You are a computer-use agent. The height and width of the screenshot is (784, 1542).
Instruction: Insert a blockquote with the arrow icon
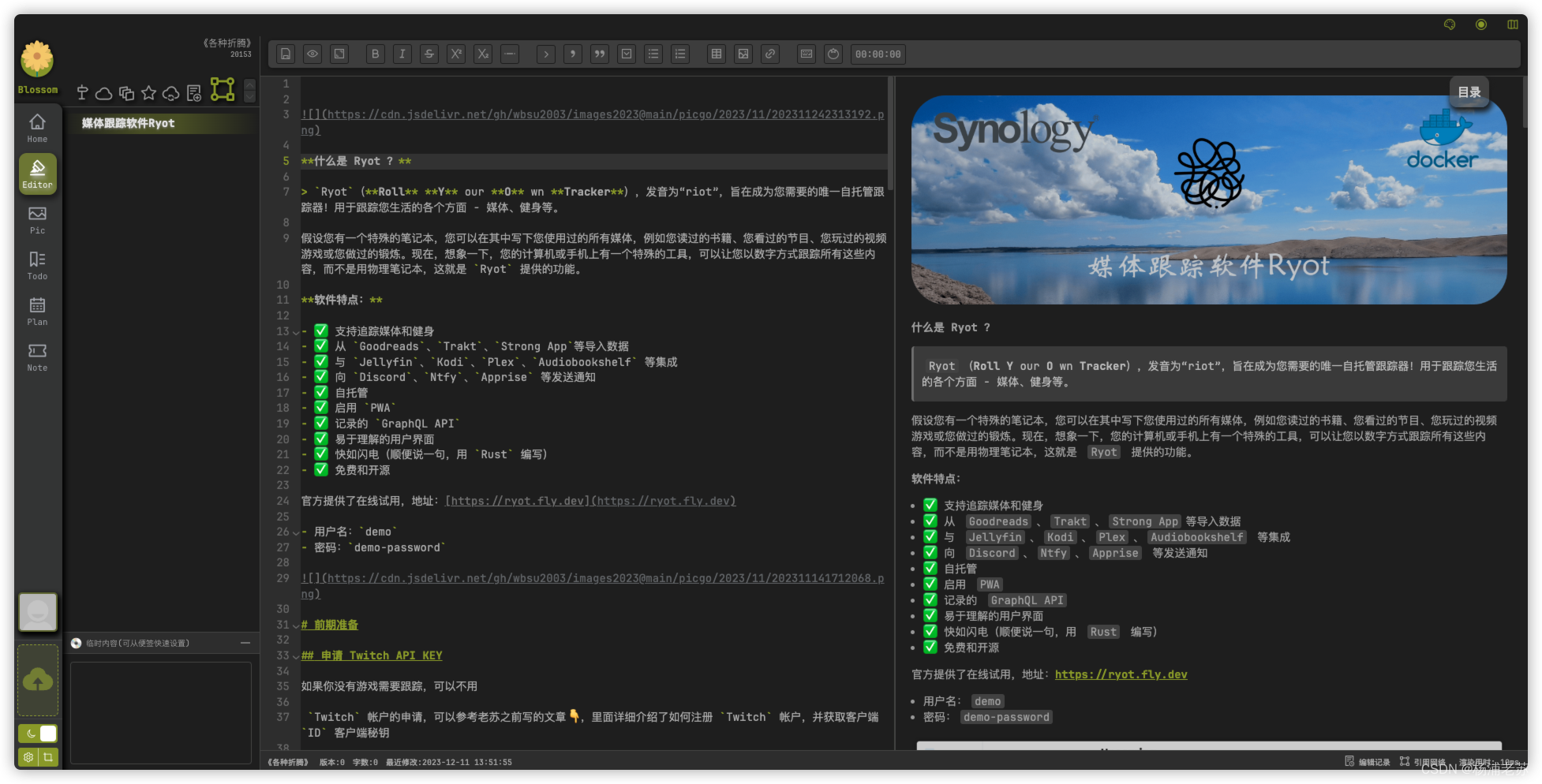(x=546, y=54)
